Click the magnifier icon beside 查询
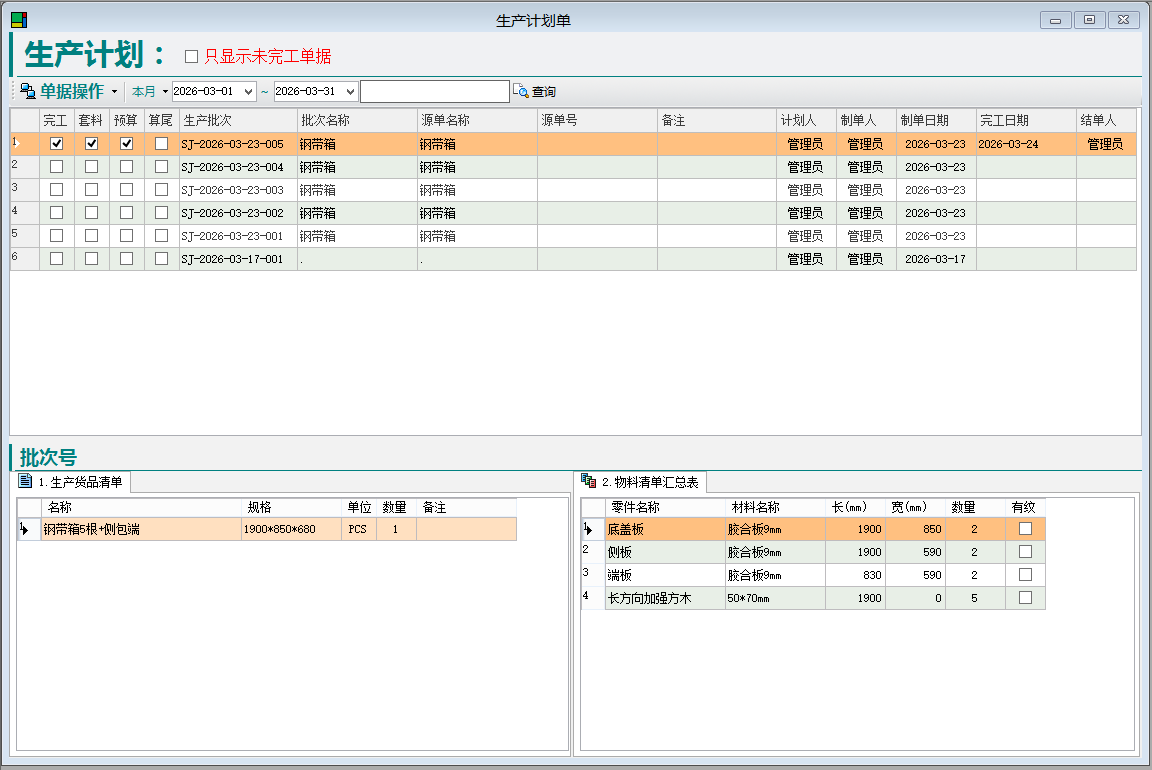 pyautogui.click(x=520, y=91)
